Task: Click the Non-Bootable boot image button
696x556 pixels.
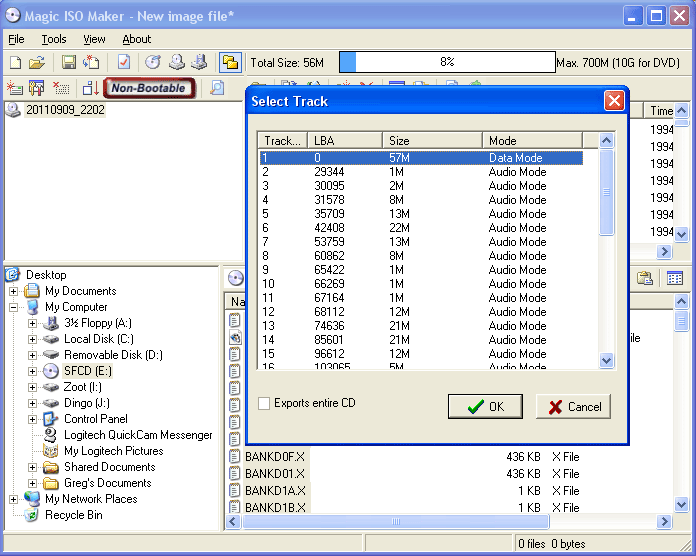Action: coord(148,88)
